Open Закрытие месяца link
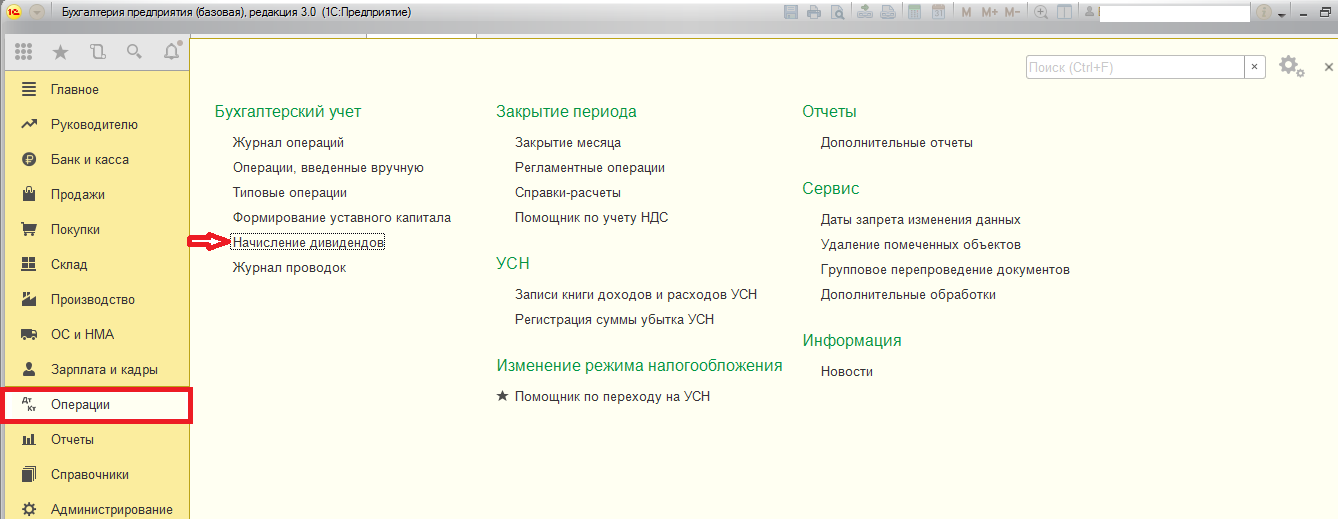The image size is (1338, 519). pos(567,143)
